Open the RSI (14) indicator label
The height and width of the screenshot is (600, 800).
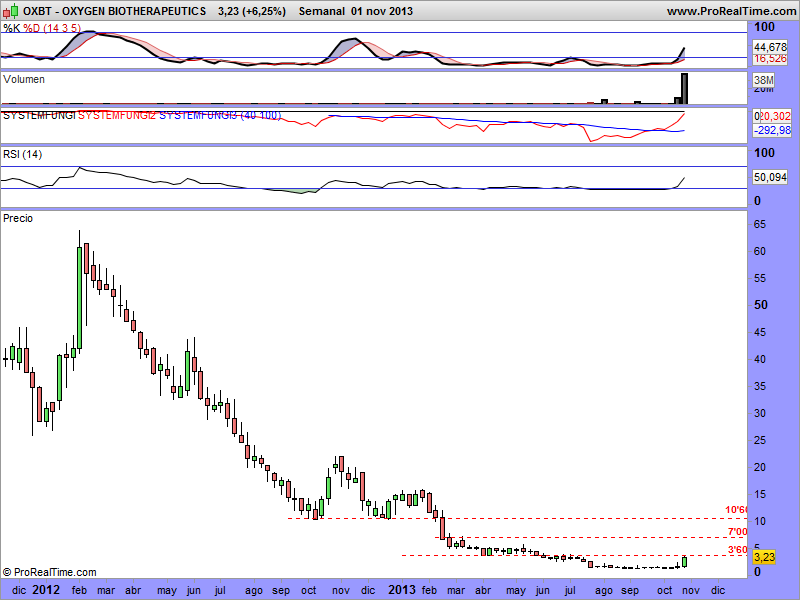click(x=23, y=154)
